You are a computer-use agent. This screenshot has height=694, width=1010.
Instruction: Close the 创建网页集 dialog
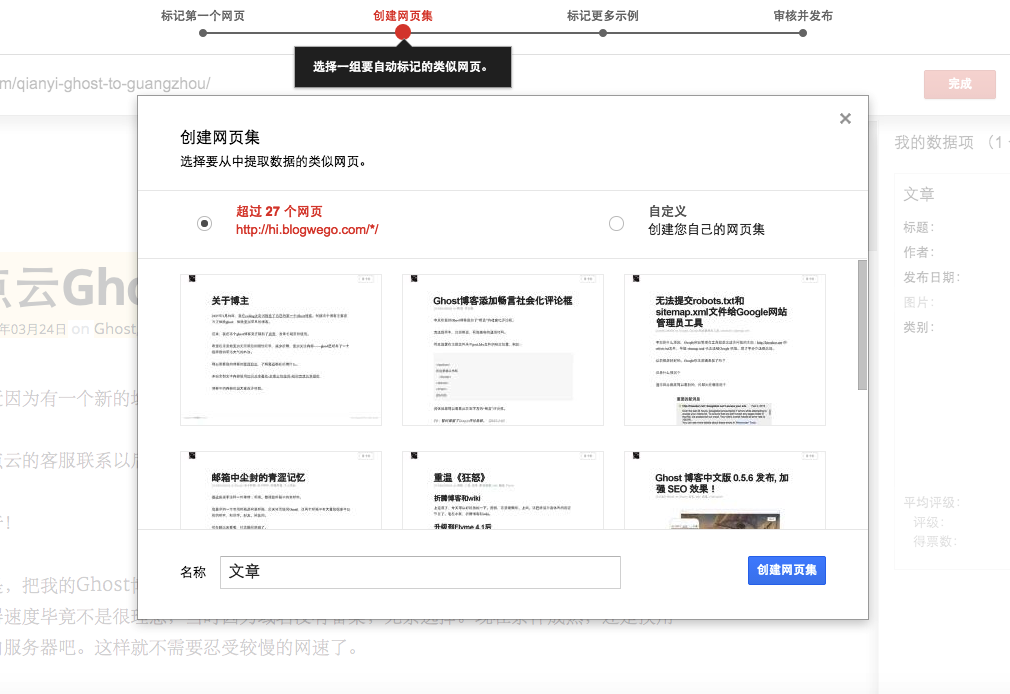click(x=845, y=119)
